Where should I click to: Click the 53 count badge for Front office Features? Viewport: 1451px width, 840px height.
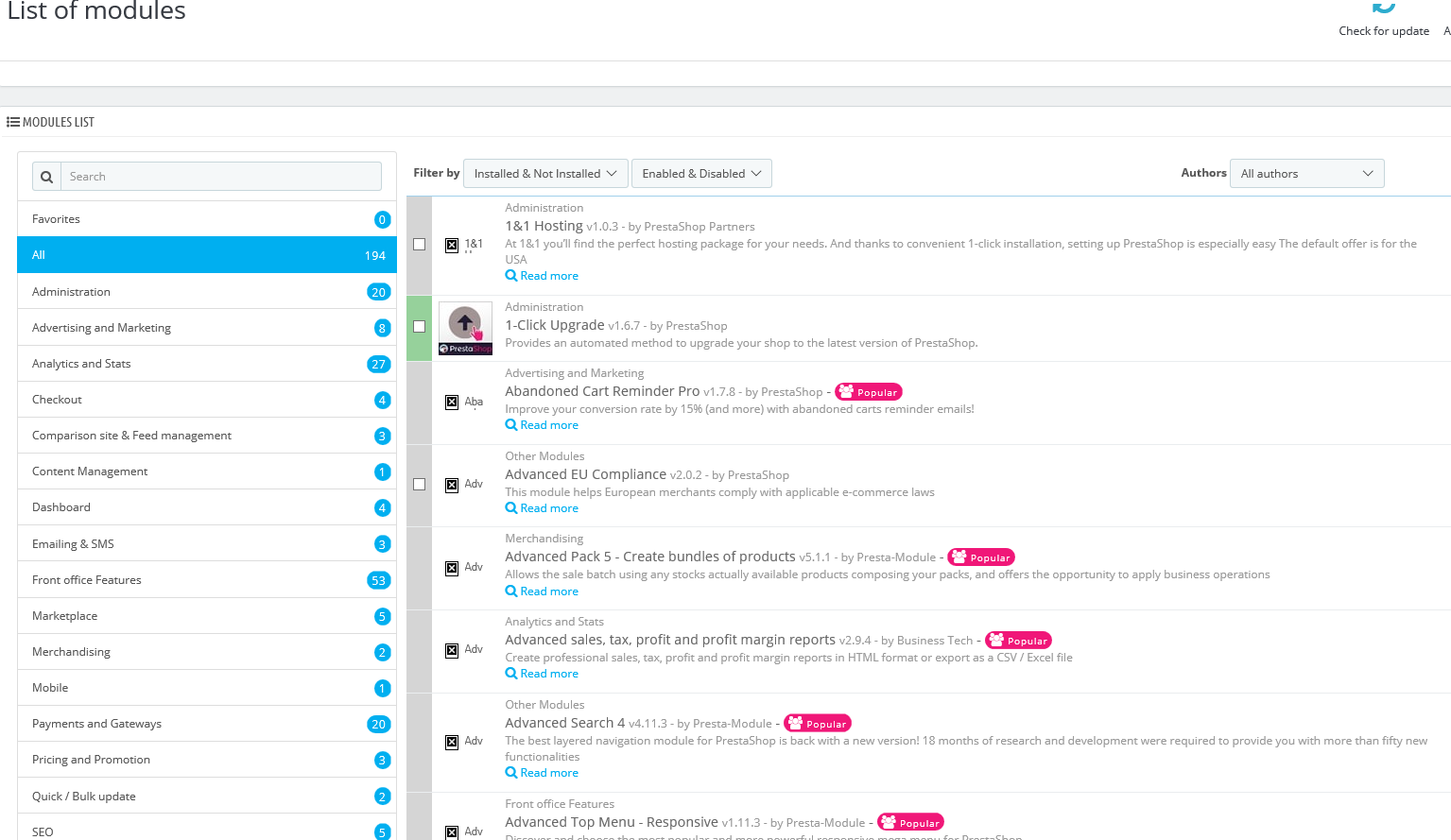click(x=379, y=580)
